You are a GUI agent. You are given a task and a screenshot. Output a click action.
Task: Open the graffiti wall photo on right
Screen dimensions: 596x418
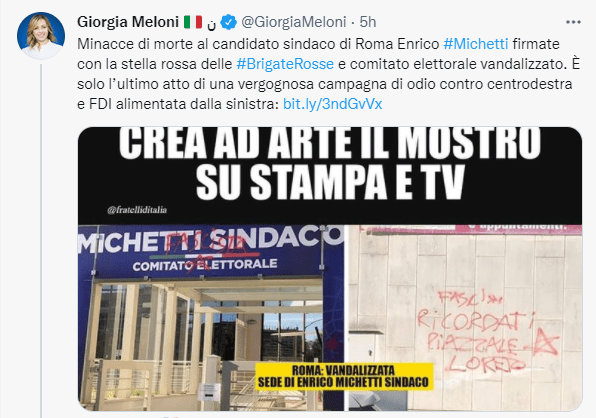click(465, 318)
